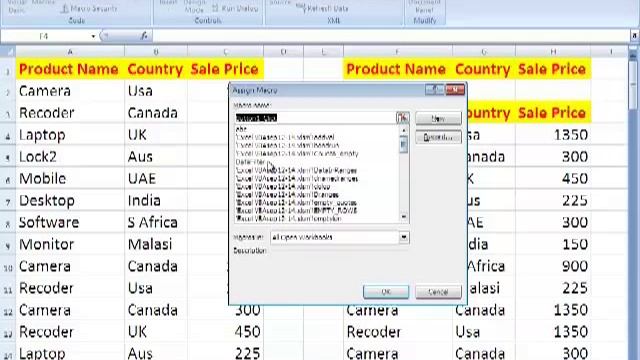
Task: Click cell H9 with value 150
Action: click(553, 245)
